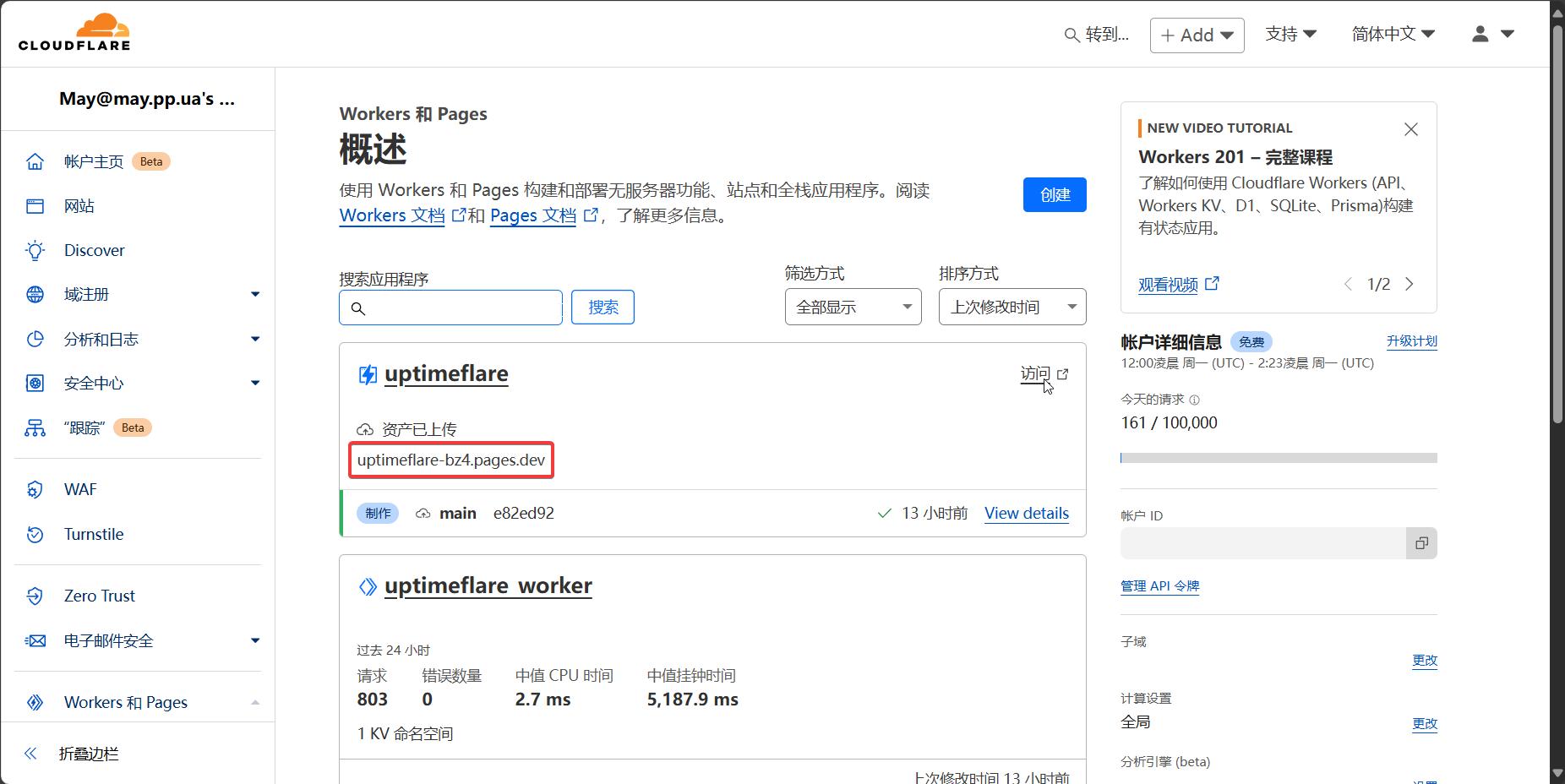Open Turnstile in sidebar
1565x784 pixels.
coord(94,534)
